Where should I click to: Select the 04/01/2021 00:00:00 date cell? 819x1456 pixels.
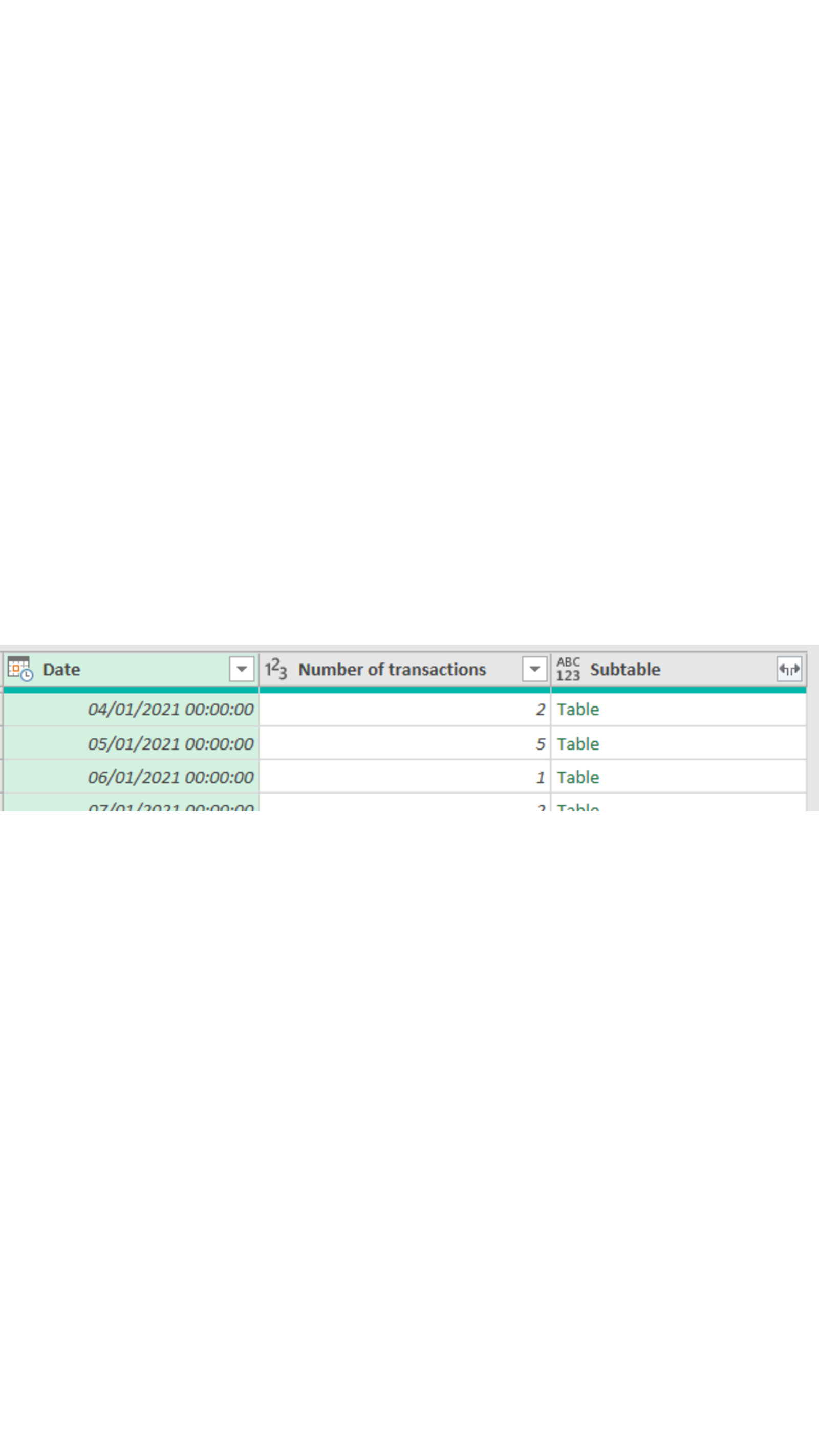[x=169, y=710]
